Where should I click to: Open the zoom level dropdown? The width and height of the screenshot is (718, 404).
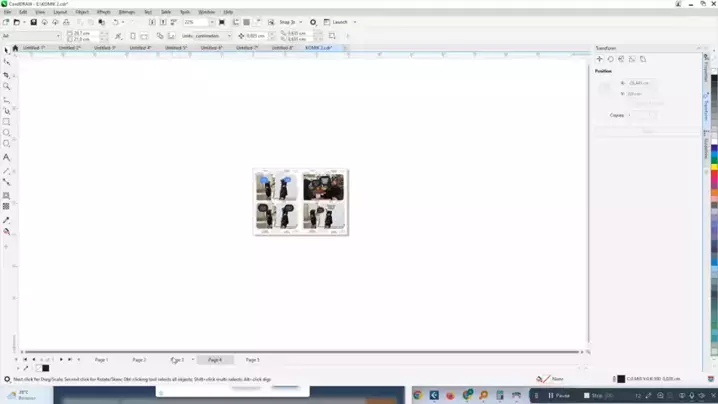tap(211, 22)
